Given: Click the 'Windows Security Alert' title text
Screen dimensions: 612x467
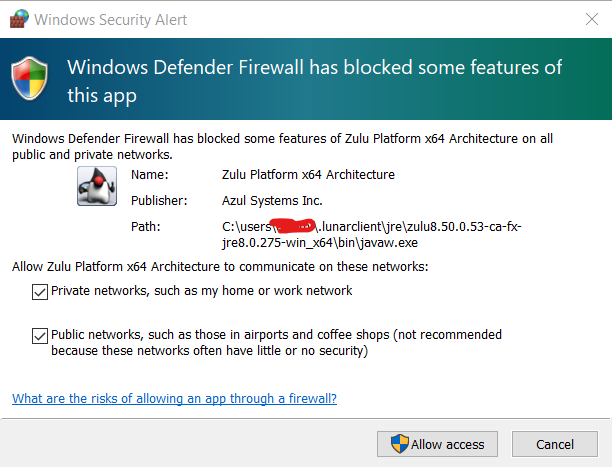Looking at the screenshot, I should tap(112, 19).
